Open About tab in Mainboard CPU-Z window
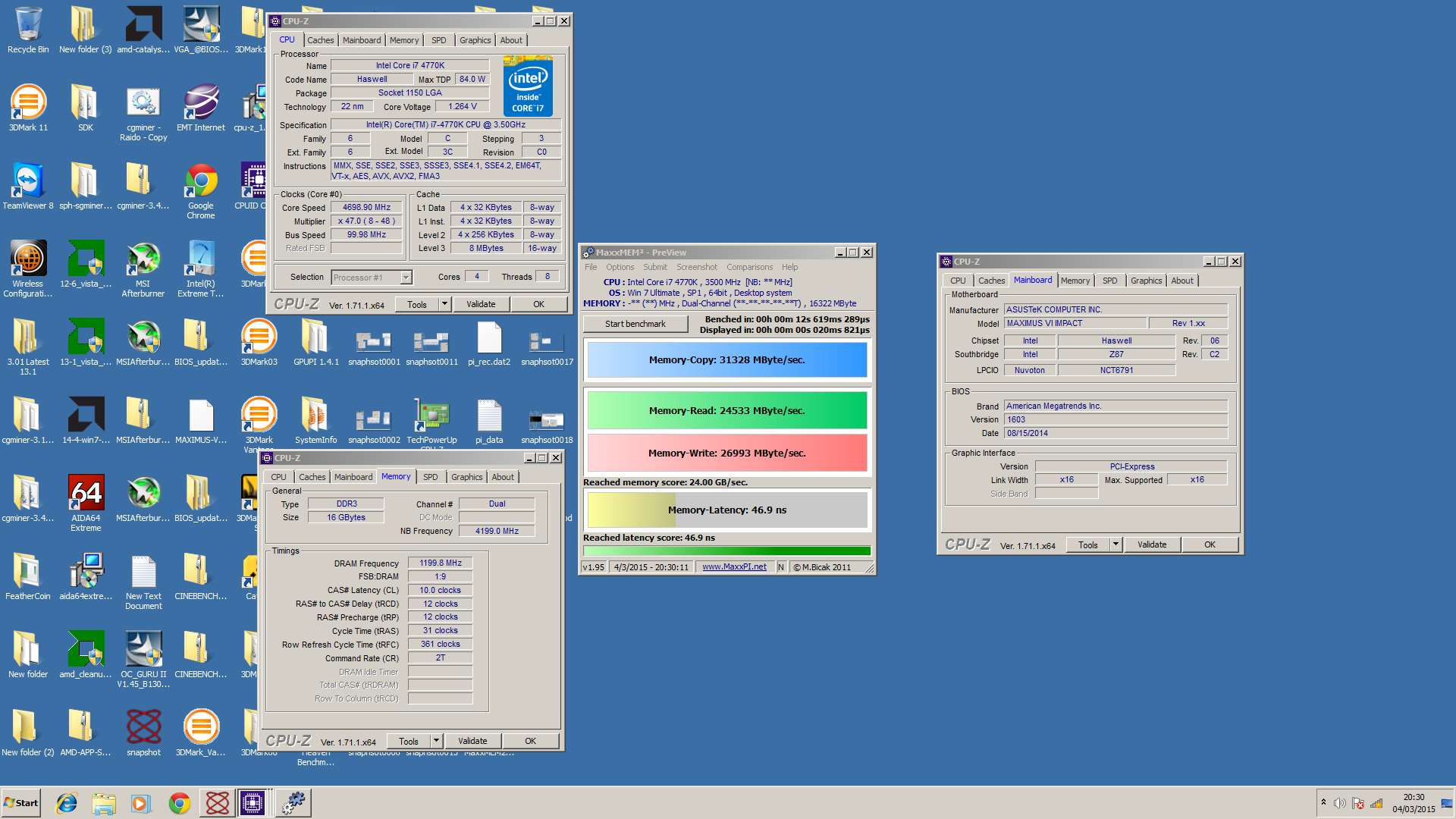Image resolution: width=1456 pixels, height=819 pixels. 1181,281
